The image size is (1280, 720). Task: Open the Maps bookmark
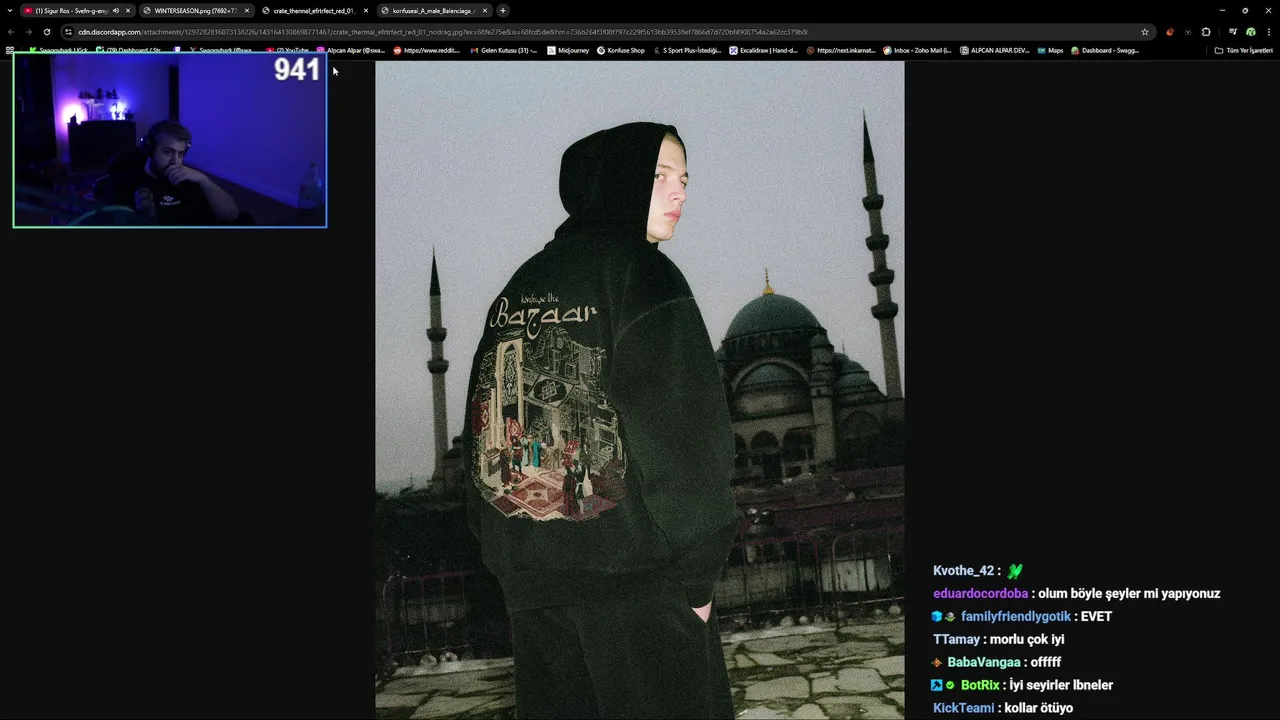(x=1050, y=50)
